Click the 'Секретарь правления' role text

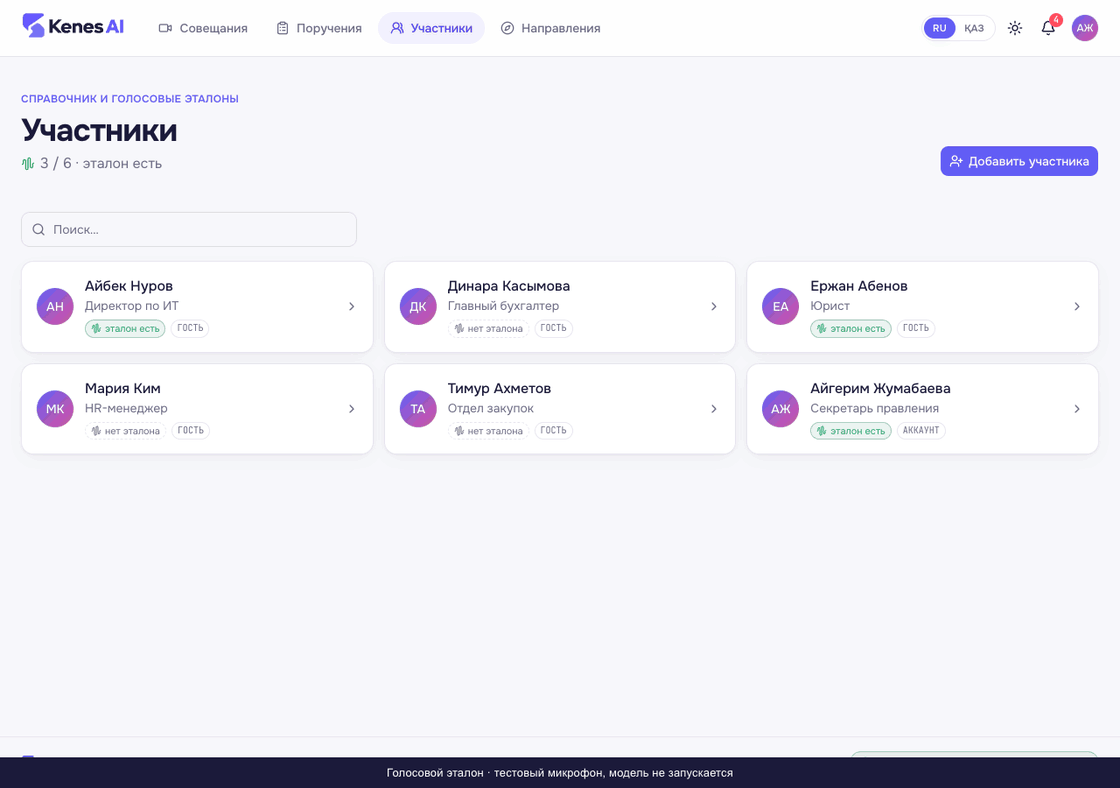point(874,408)
